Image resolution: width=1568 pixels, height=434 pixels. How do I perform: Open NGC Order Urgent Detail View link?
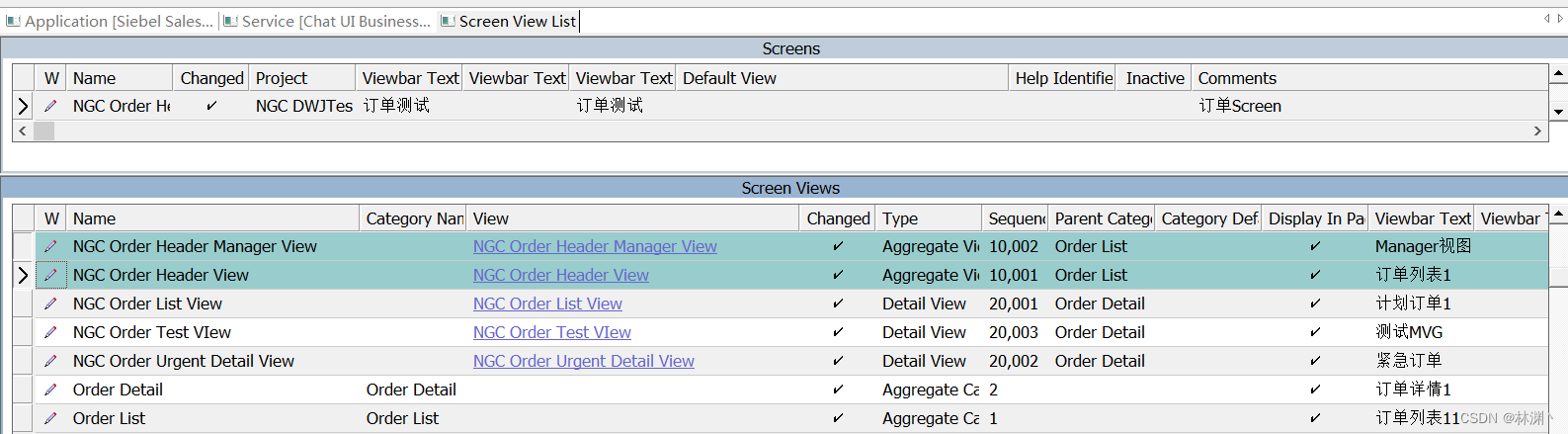583,361
